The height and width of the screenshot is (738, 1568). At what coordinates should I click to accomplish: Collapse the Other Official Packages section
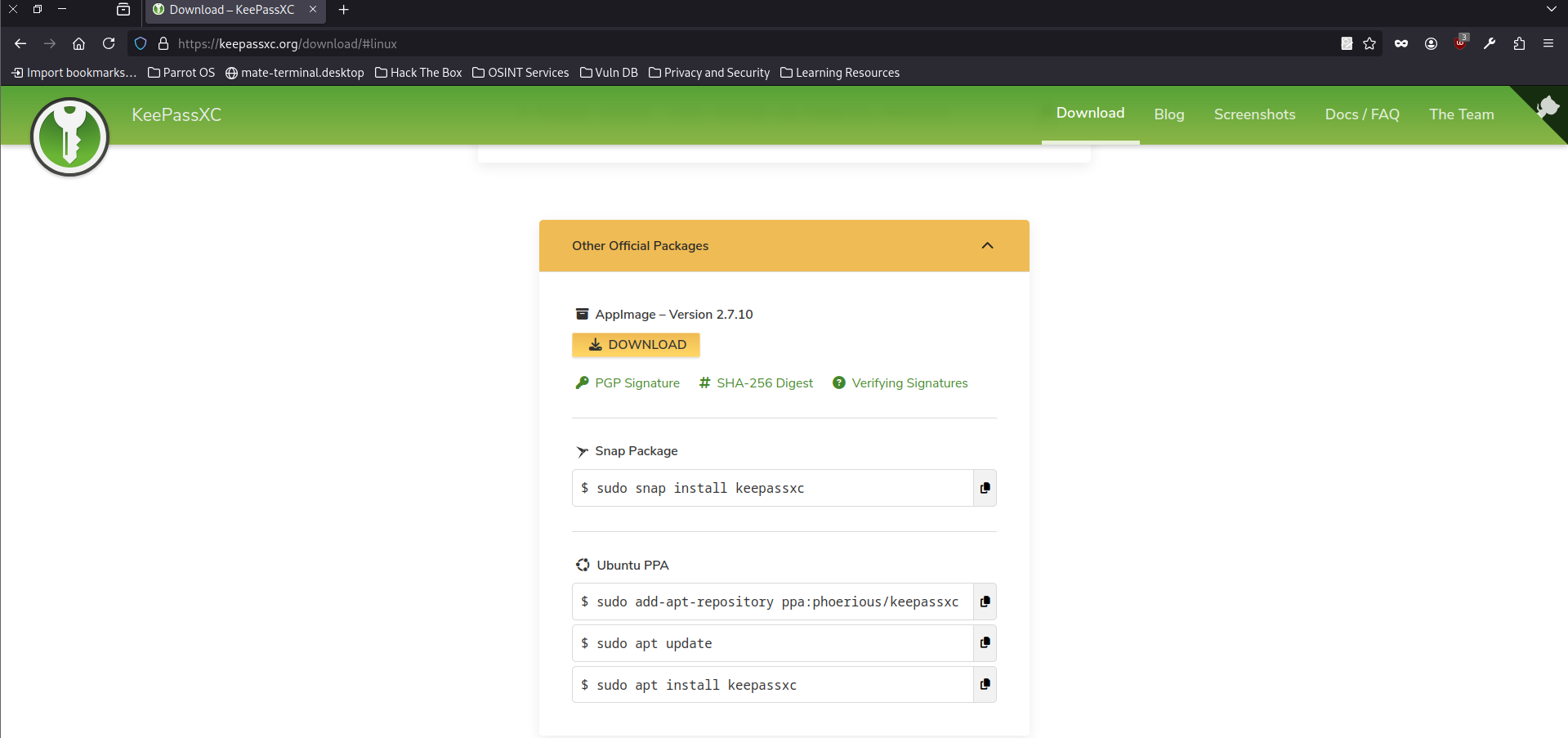(987, 245)
